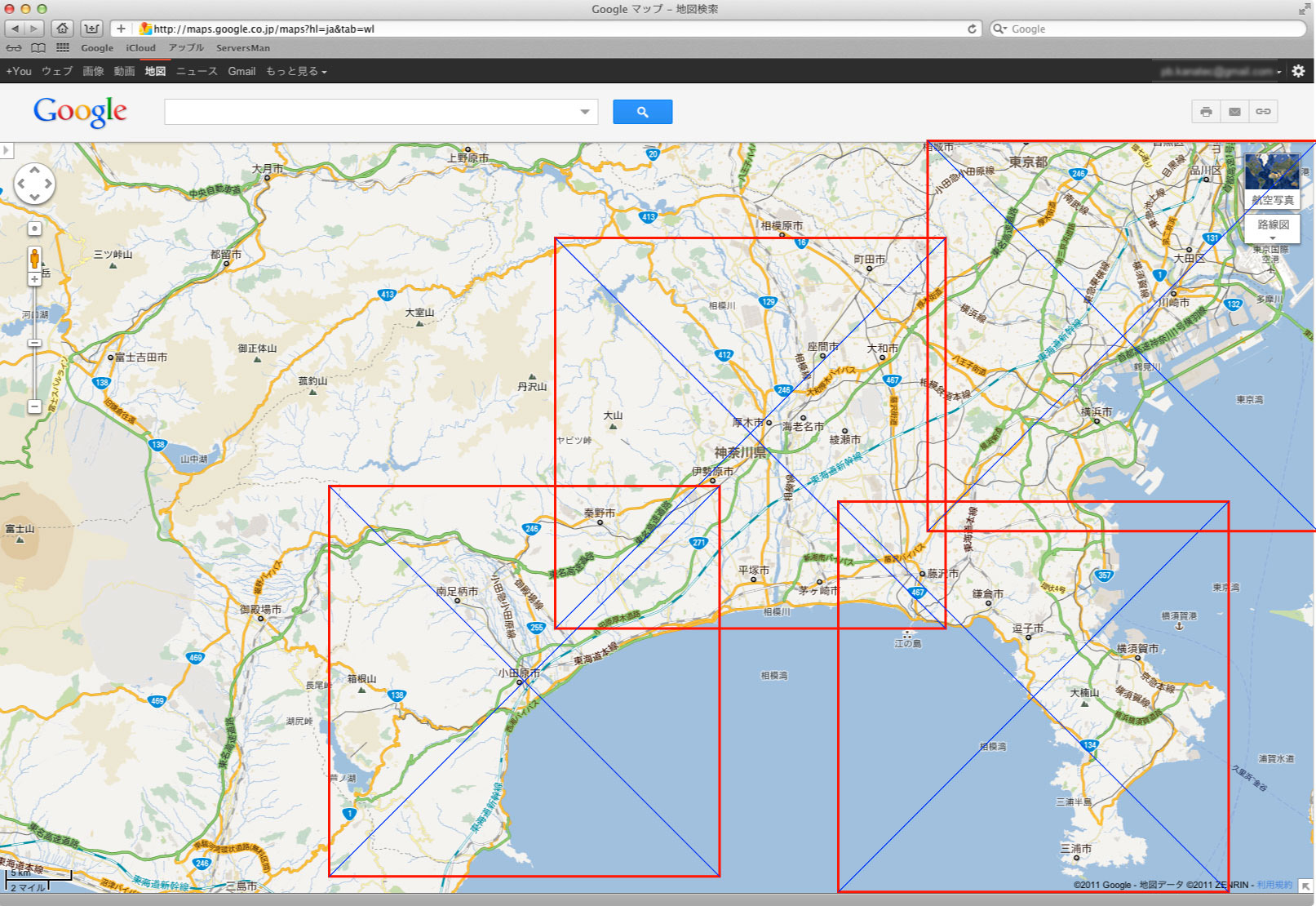
Task: Focus the Google Maps search box
Action: pos(381,112)
